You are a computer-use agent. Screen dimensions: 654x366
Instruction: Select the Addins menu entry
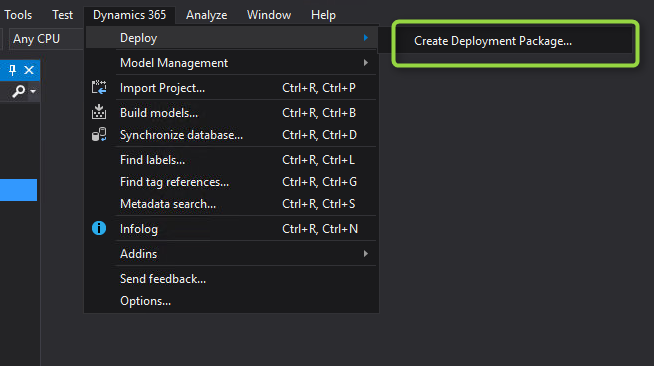pos(231,253)
